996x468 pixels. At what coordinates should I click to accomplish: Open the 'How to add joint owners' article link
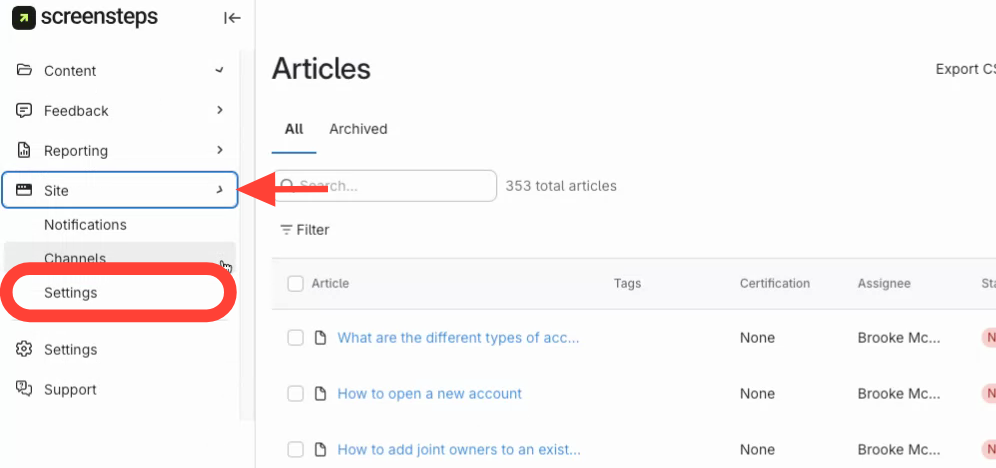[458, 449]
